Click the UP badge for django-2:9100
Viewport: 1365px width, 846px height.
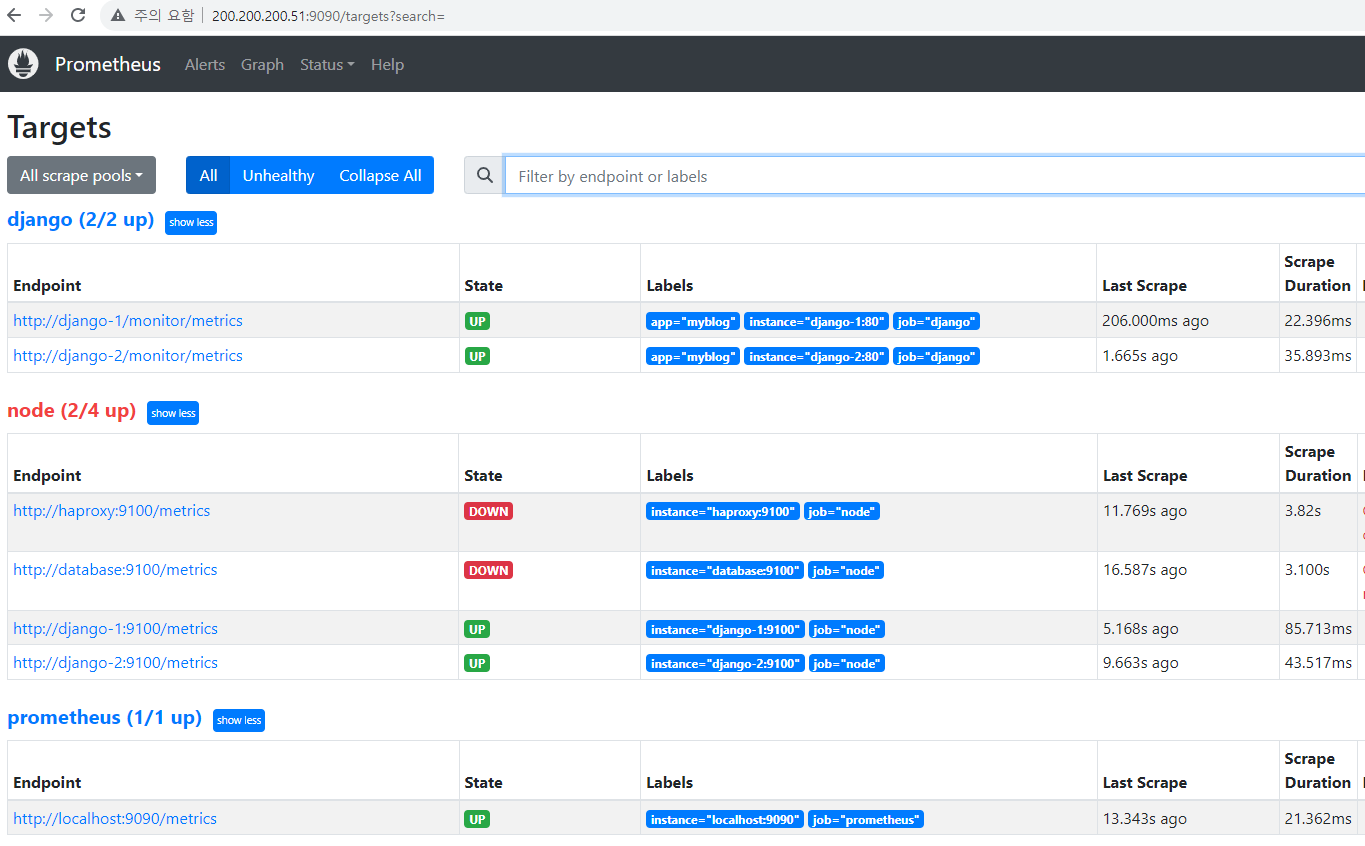[477, 663]
